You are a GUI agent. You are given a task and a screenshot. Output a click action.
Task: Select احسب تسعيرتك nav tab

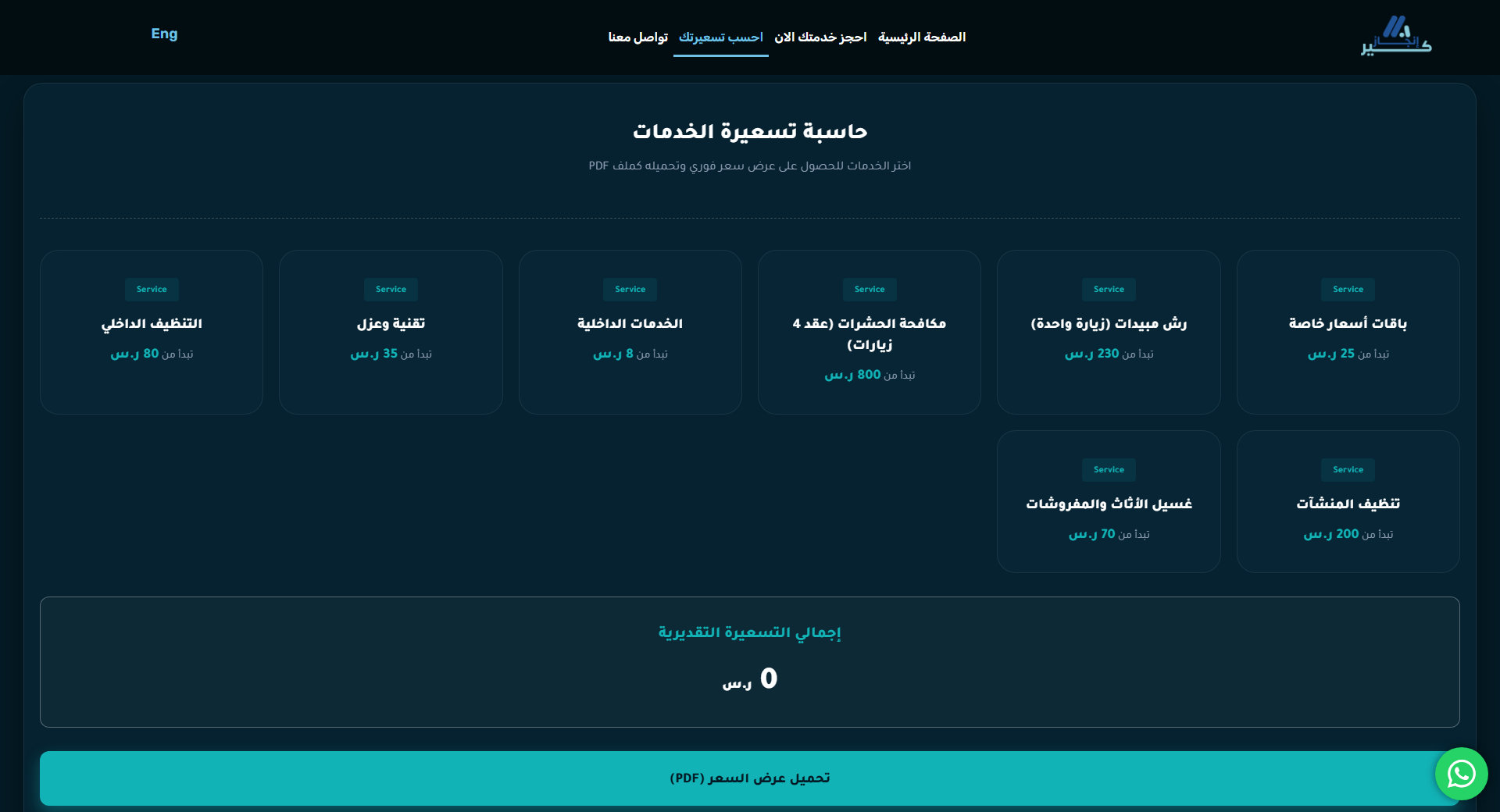pyautogui.click(x=721, y=37)
